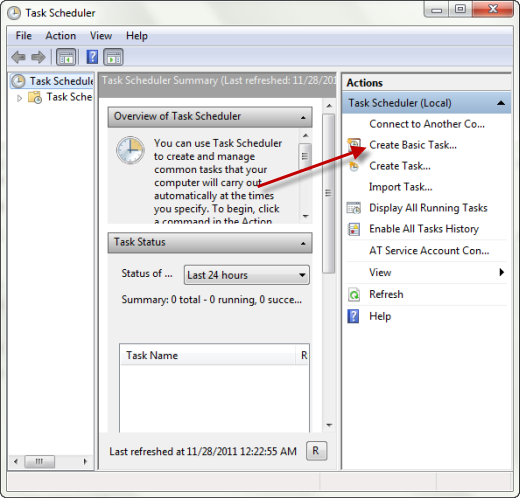Click the overview text scrollbar thumb
Screen dimensions: 520x498
305,156
